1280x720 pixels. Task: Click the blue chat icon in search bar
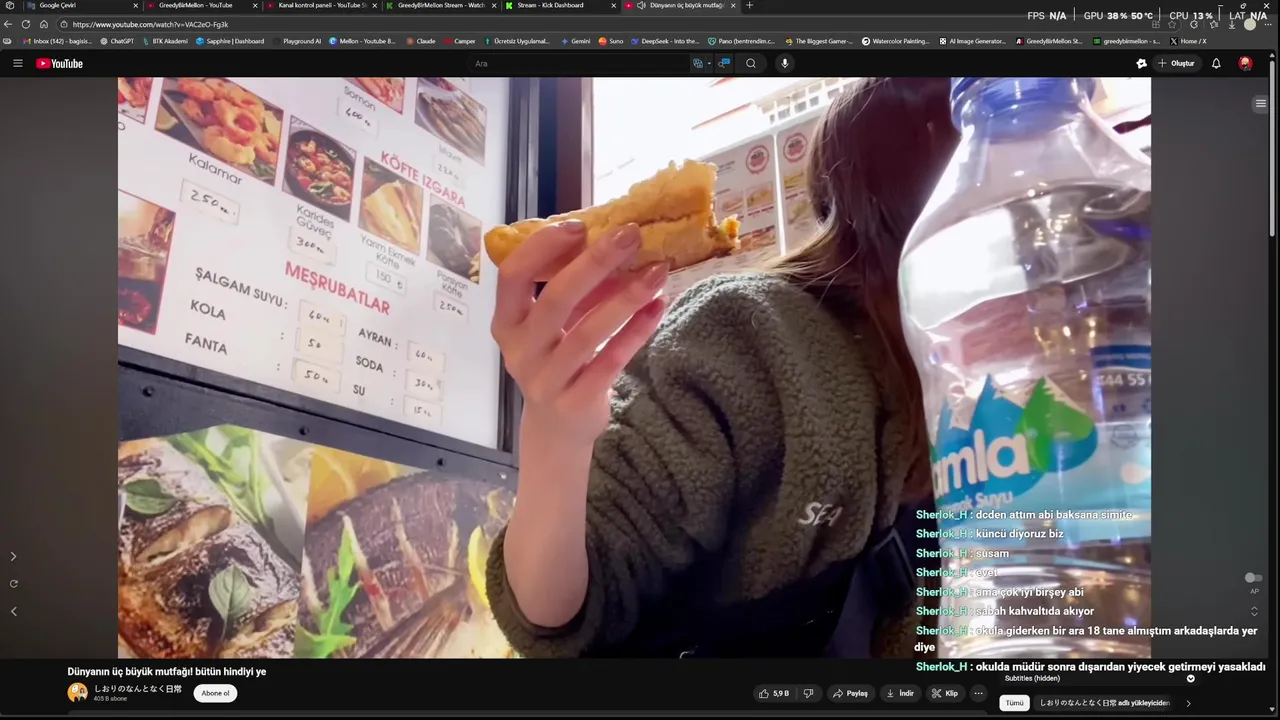pos(724,63)
